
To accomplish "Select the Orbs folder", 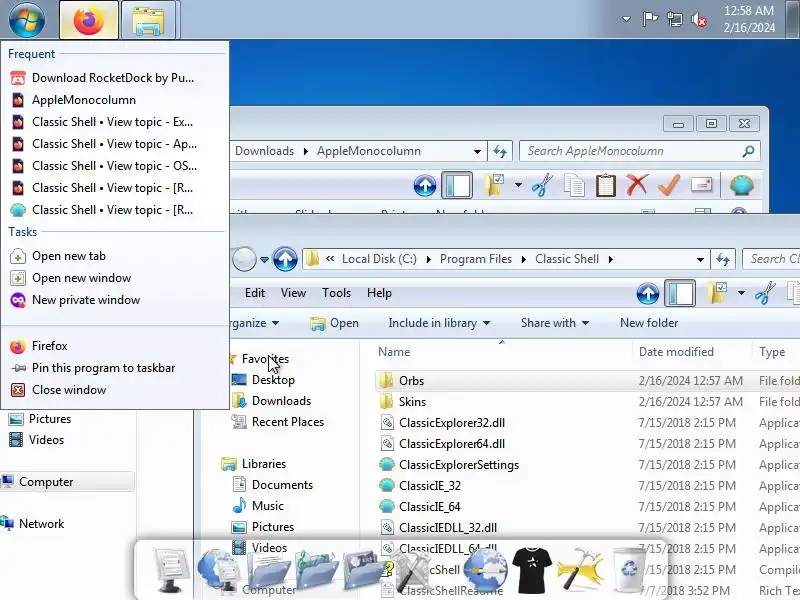I will pos(411,381).
